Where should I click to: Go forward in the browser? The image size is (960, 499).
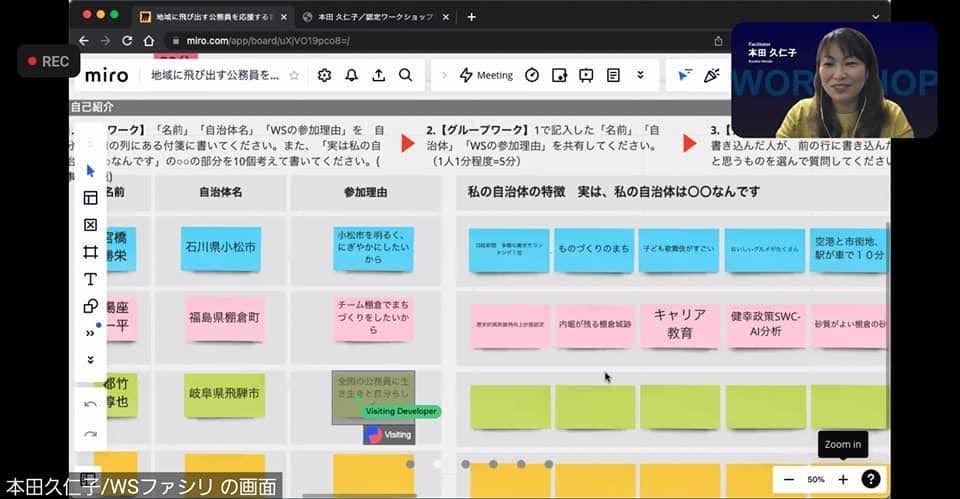tap(105, 40)
